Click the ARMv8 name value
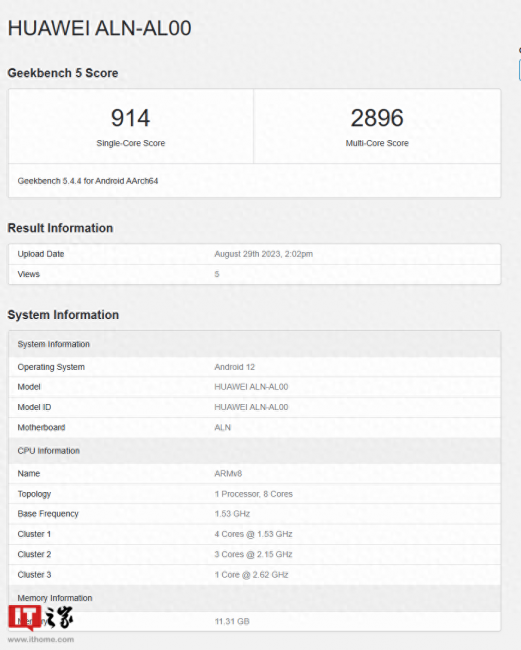Image resolution: width=521 pixels, height=650 pixels. (228, 473)
